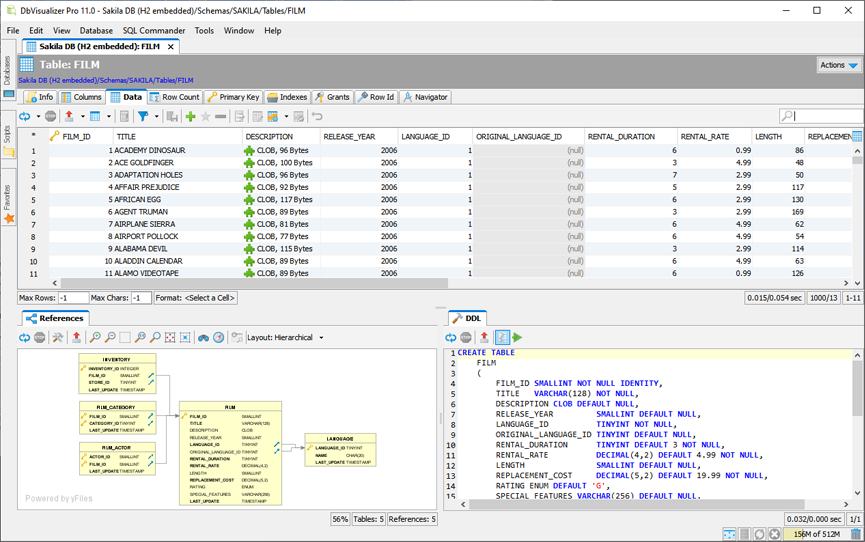The image size is (865, 542).
Task: Click the binoculars find icon in References toolbar
Action: (204, 337)
